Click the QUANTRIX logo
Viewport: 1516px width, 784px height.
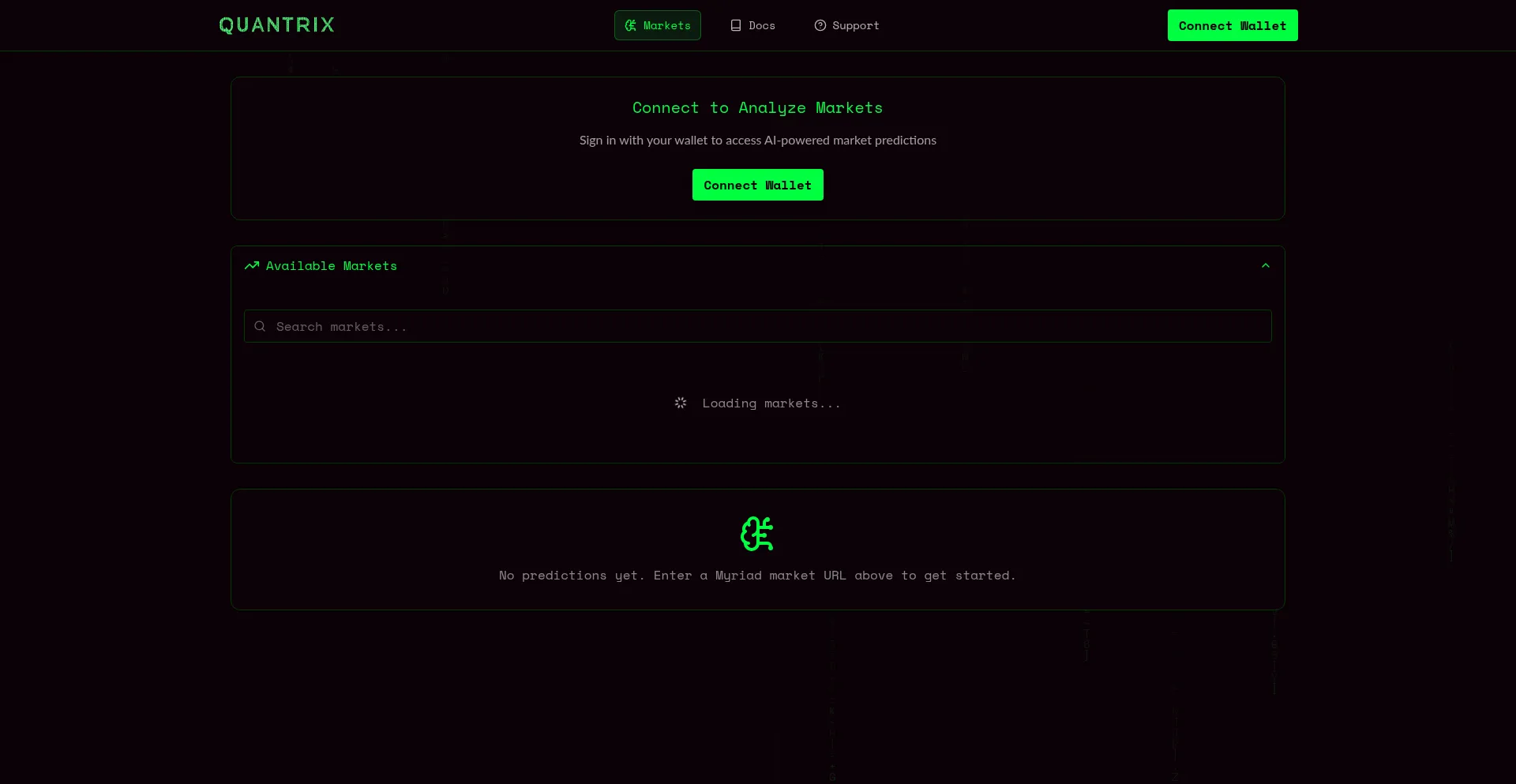(276, 25)
